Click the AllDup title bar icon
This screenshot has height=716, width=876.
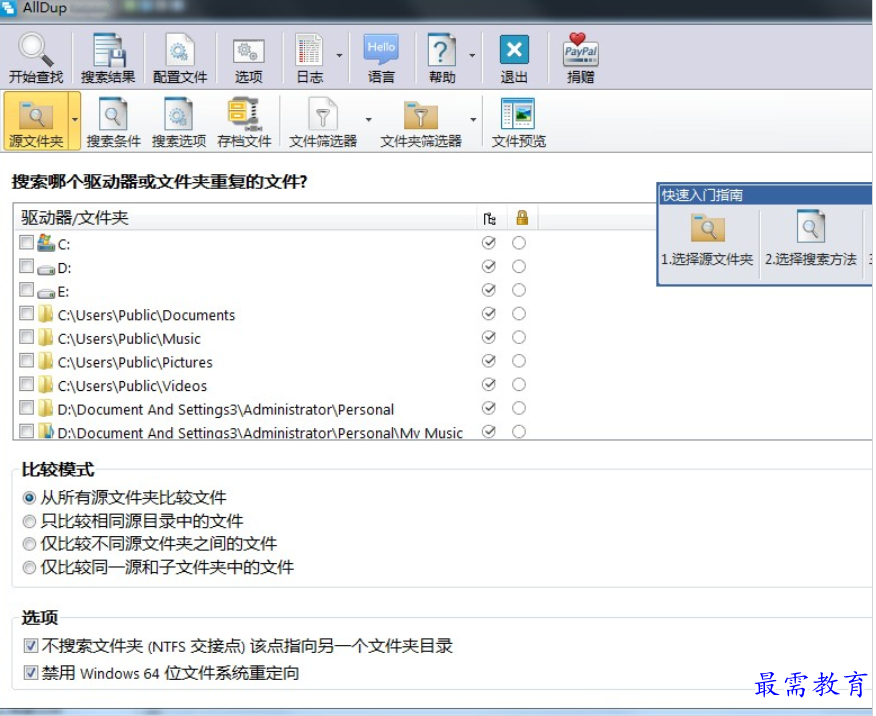(x=8, y=8)
